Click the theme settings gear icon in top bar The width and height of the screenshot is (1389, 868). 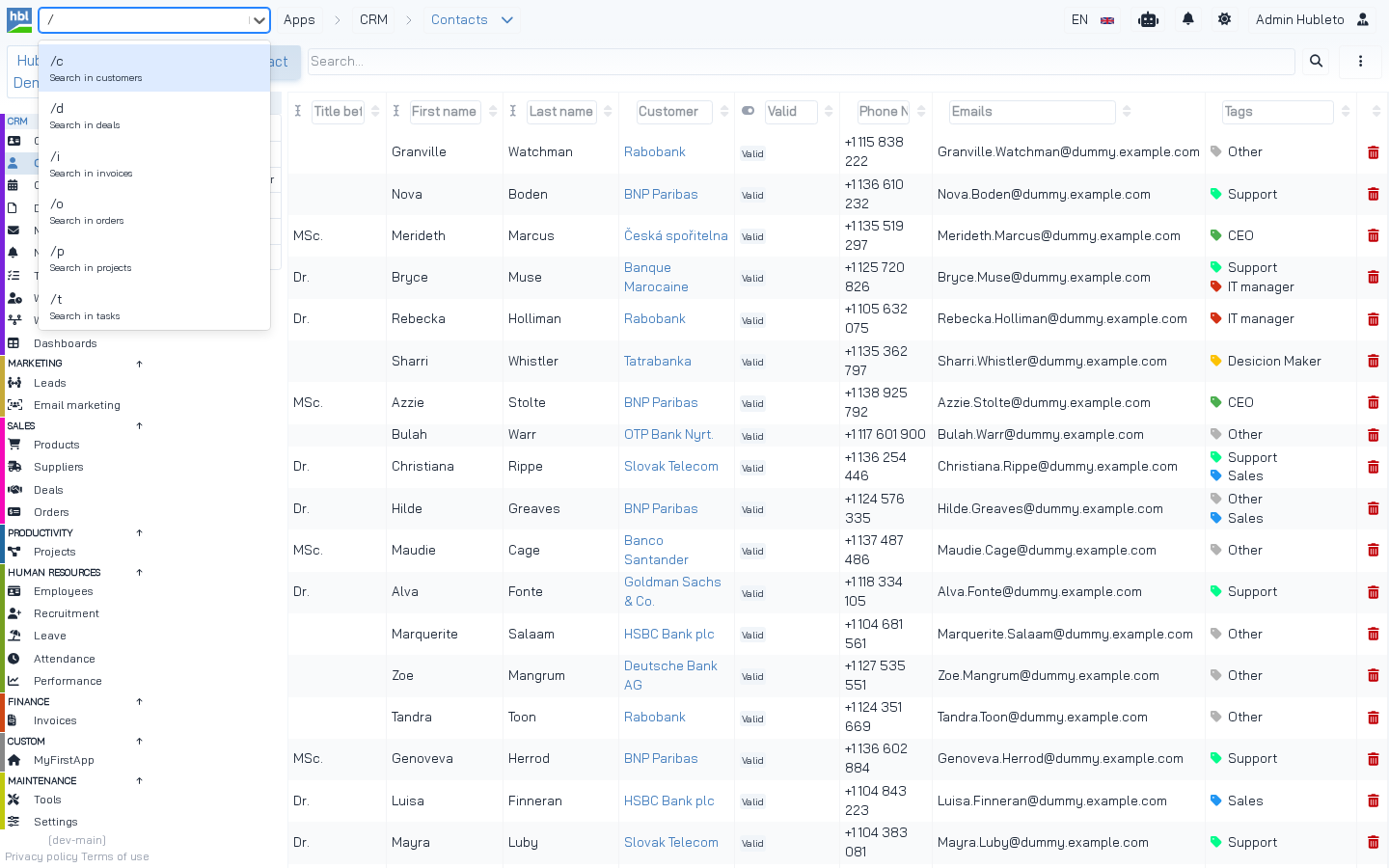(x=1225, y=19)
